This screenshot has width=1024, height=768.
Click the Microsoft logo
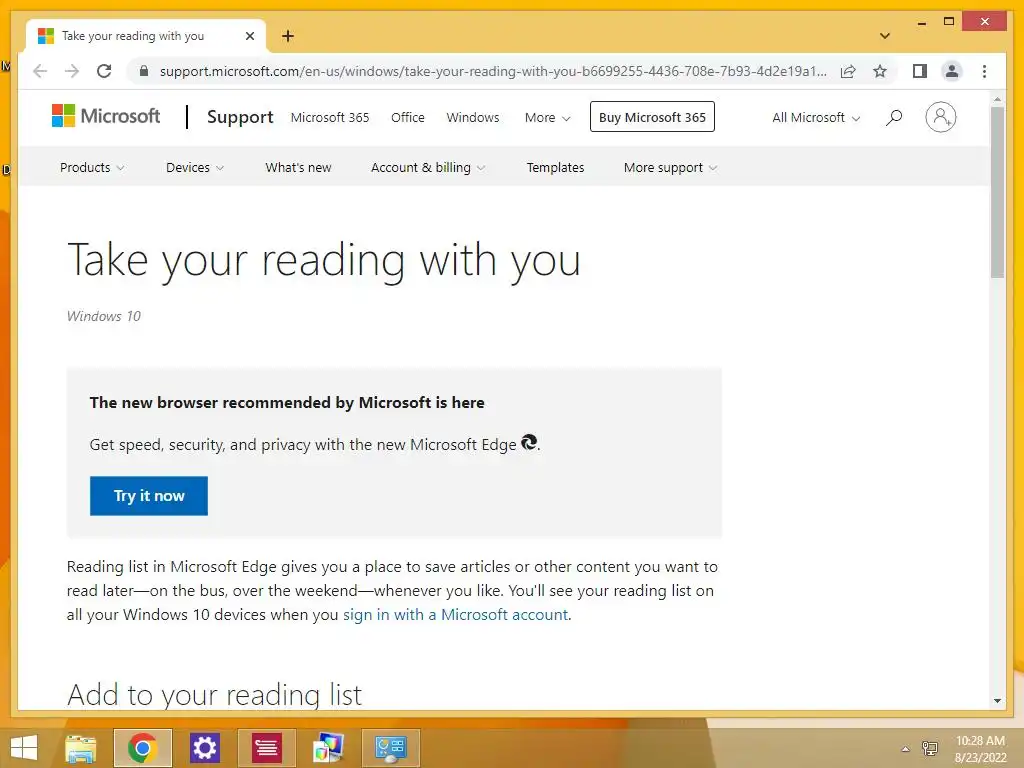click(106, 116)
